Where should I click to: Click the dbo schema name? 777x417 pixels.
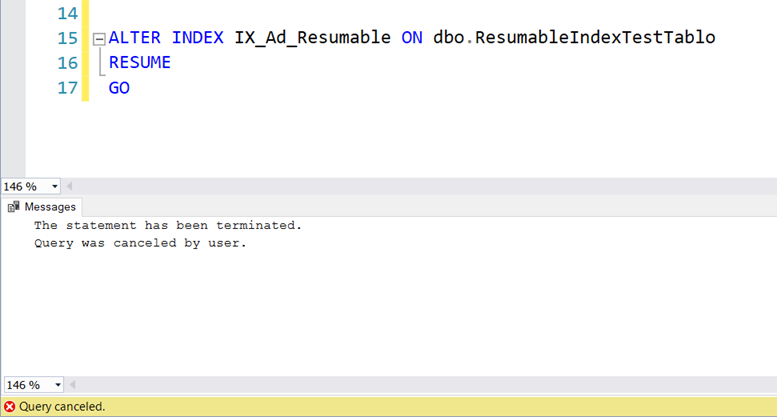pyautogui.click(x=448, y=38)
